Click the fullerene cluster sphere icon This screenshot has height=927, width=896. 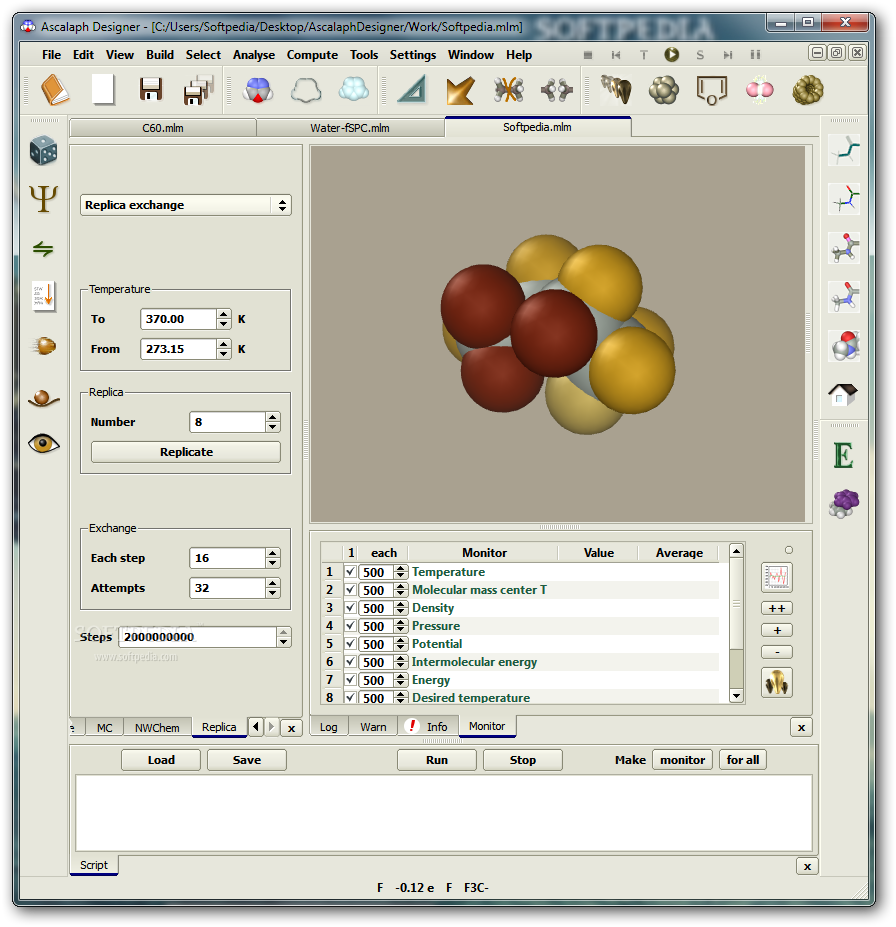(664, 90)
